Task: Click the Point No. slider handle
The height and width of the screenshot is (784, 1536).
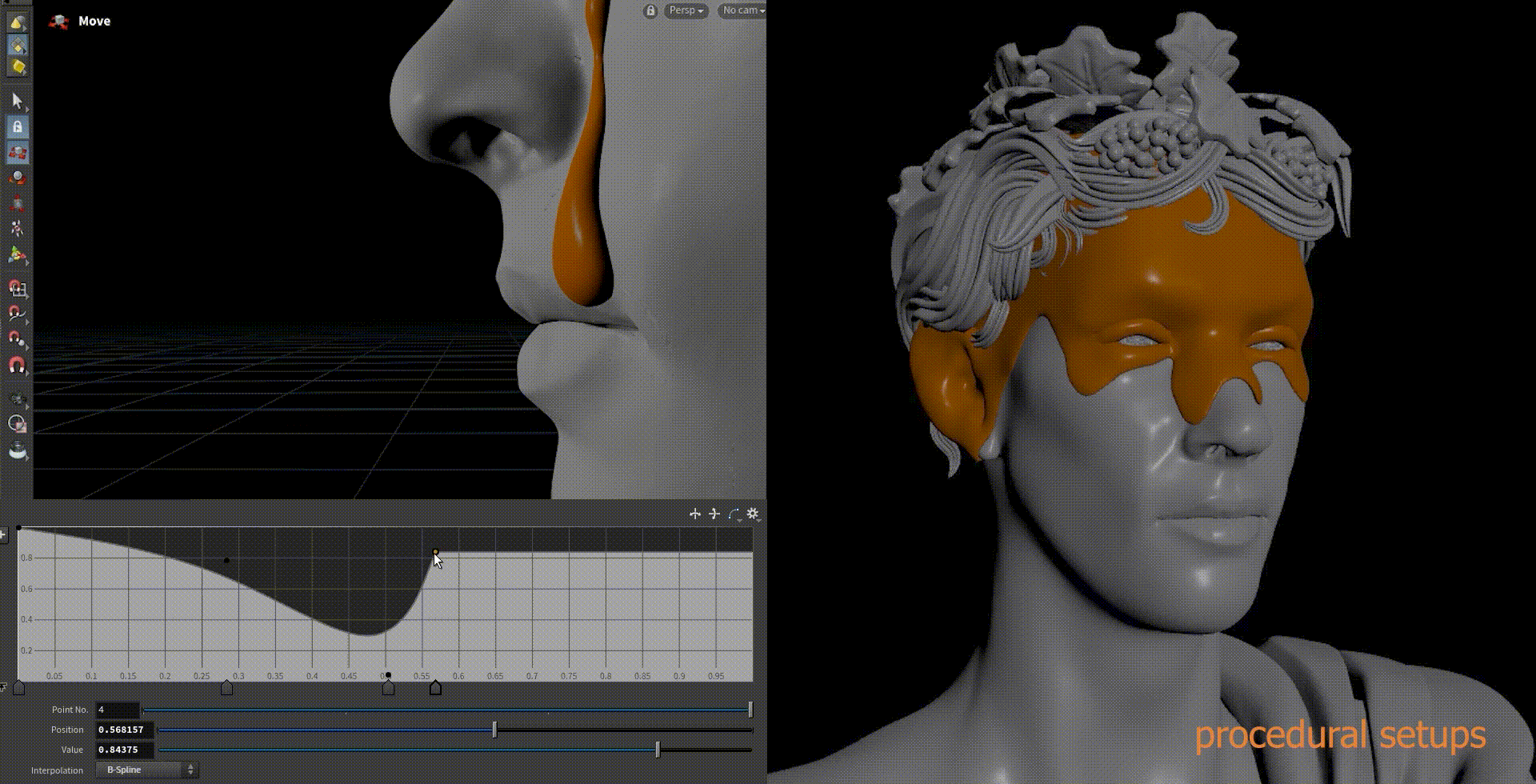Action: point(750,710)
